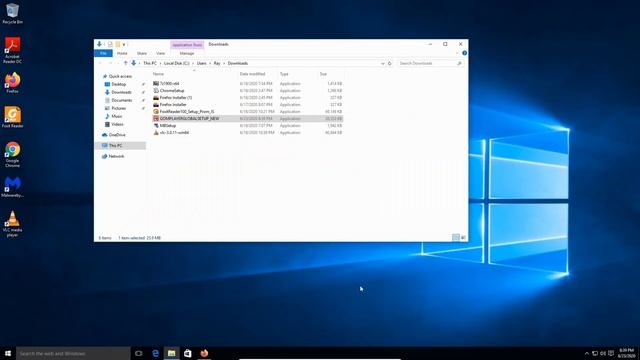Viewport: 640px width, 360px height.
Task: Open the Recycle Bin desktop icon
Action: 12,13
